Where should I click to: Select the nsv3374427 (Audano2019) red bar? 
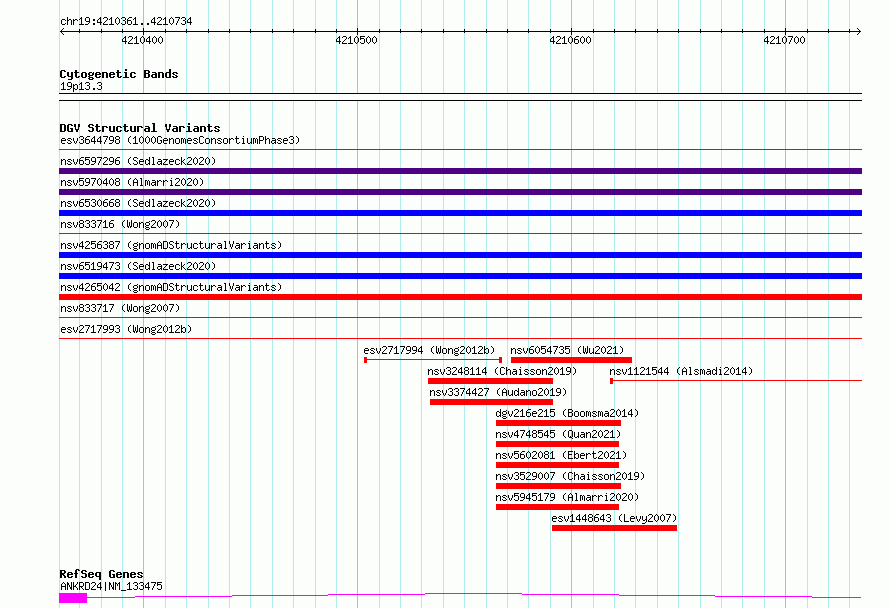[492, 402]
